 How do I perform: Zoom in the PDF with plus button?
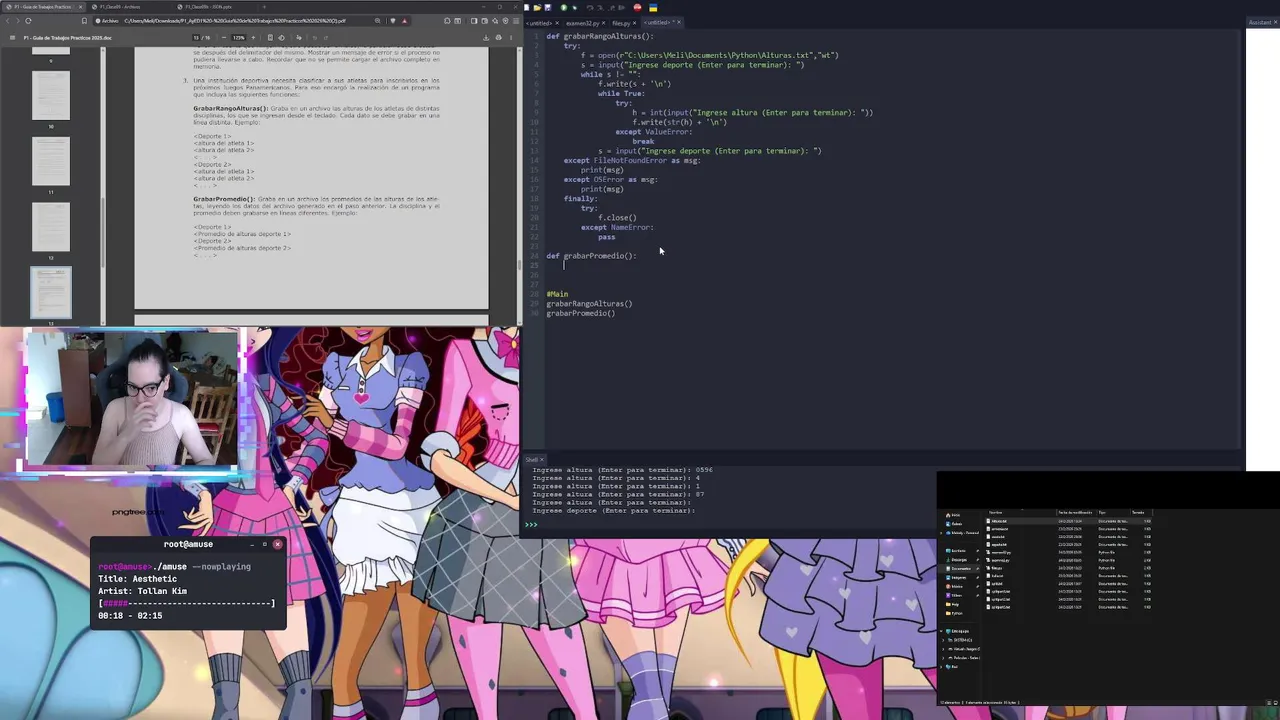254,38
